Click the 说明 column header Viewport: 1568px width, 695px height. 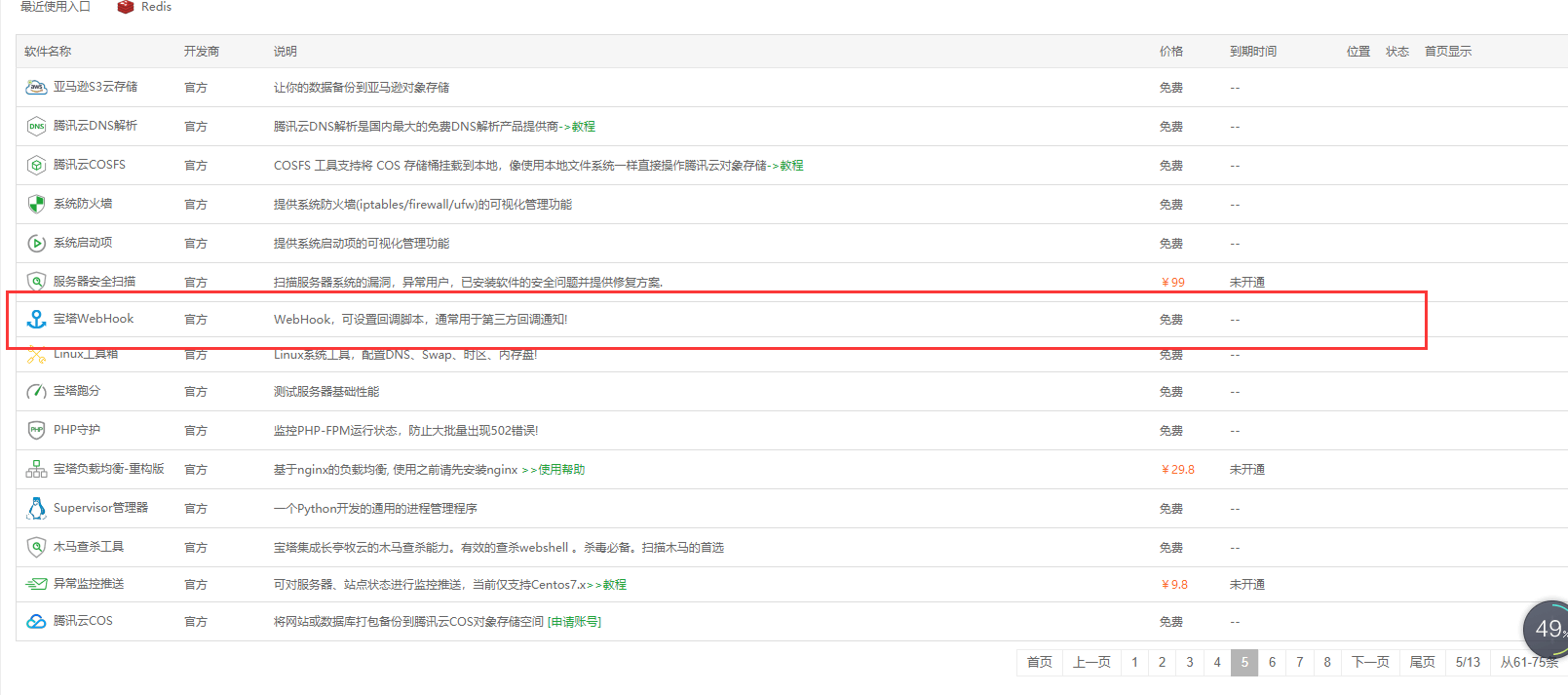(286, 52)
